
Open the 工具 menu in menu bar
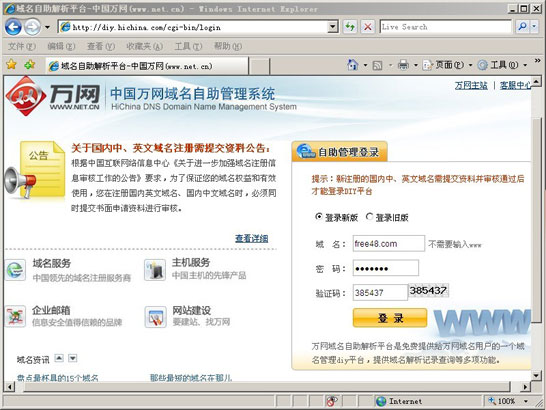coord(188,46)
